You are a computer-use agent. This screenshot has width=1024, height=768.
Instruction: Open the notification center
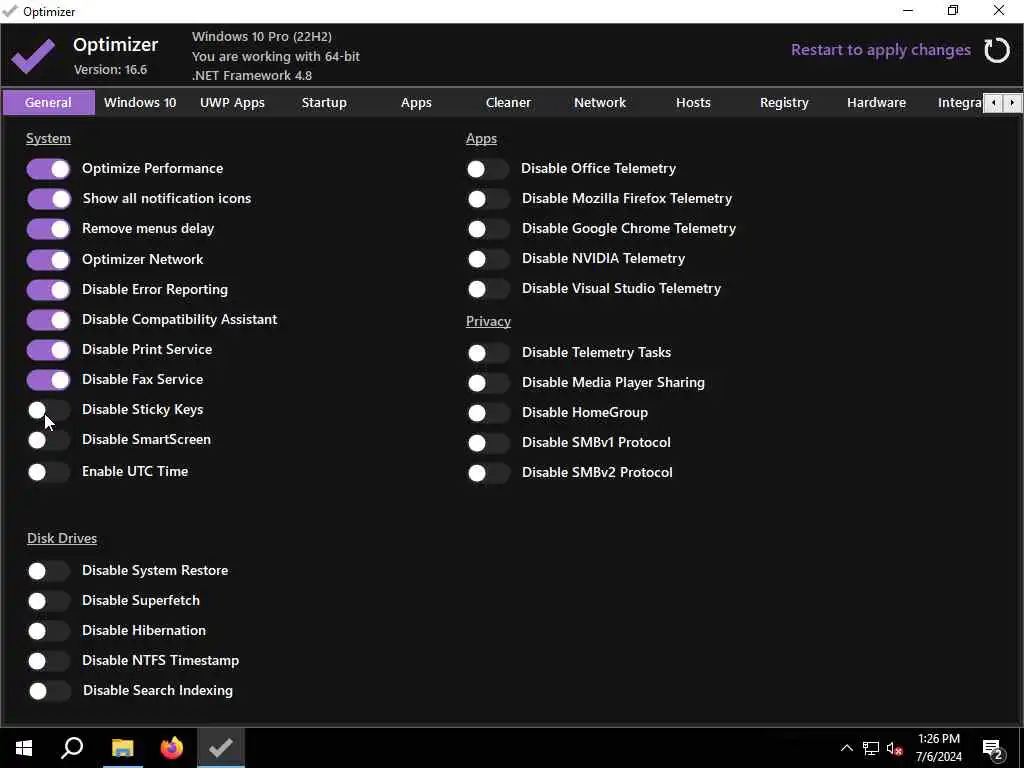coord(993,748)
